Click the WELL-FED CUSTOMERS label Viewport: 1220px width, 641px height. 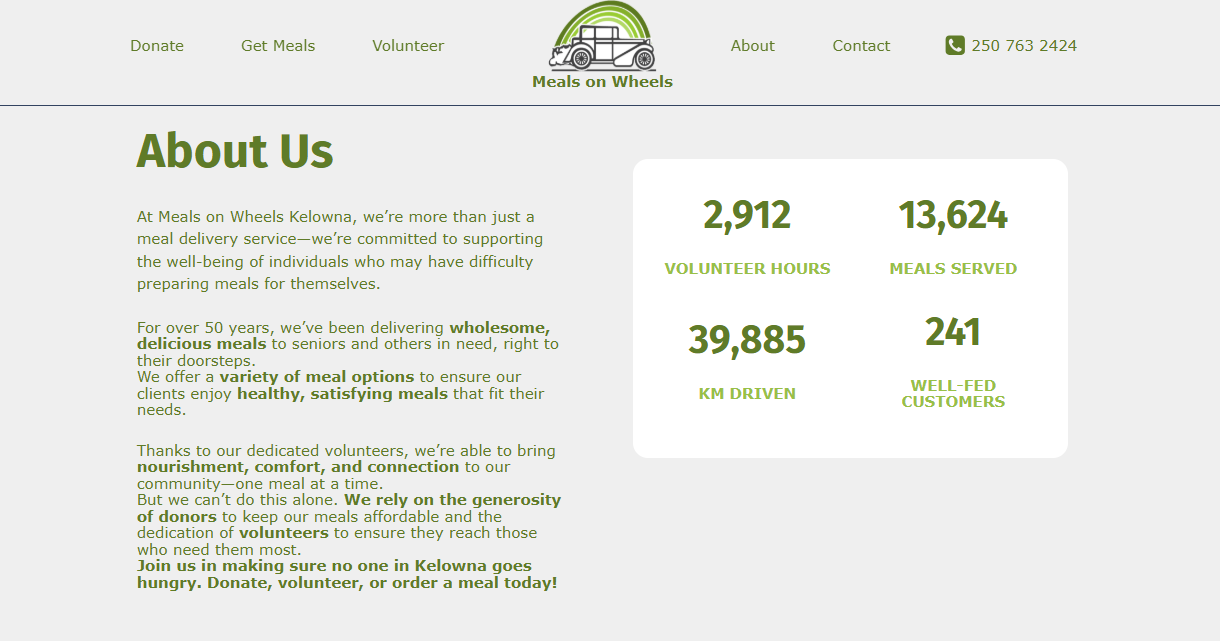click(x=953, y=394)
